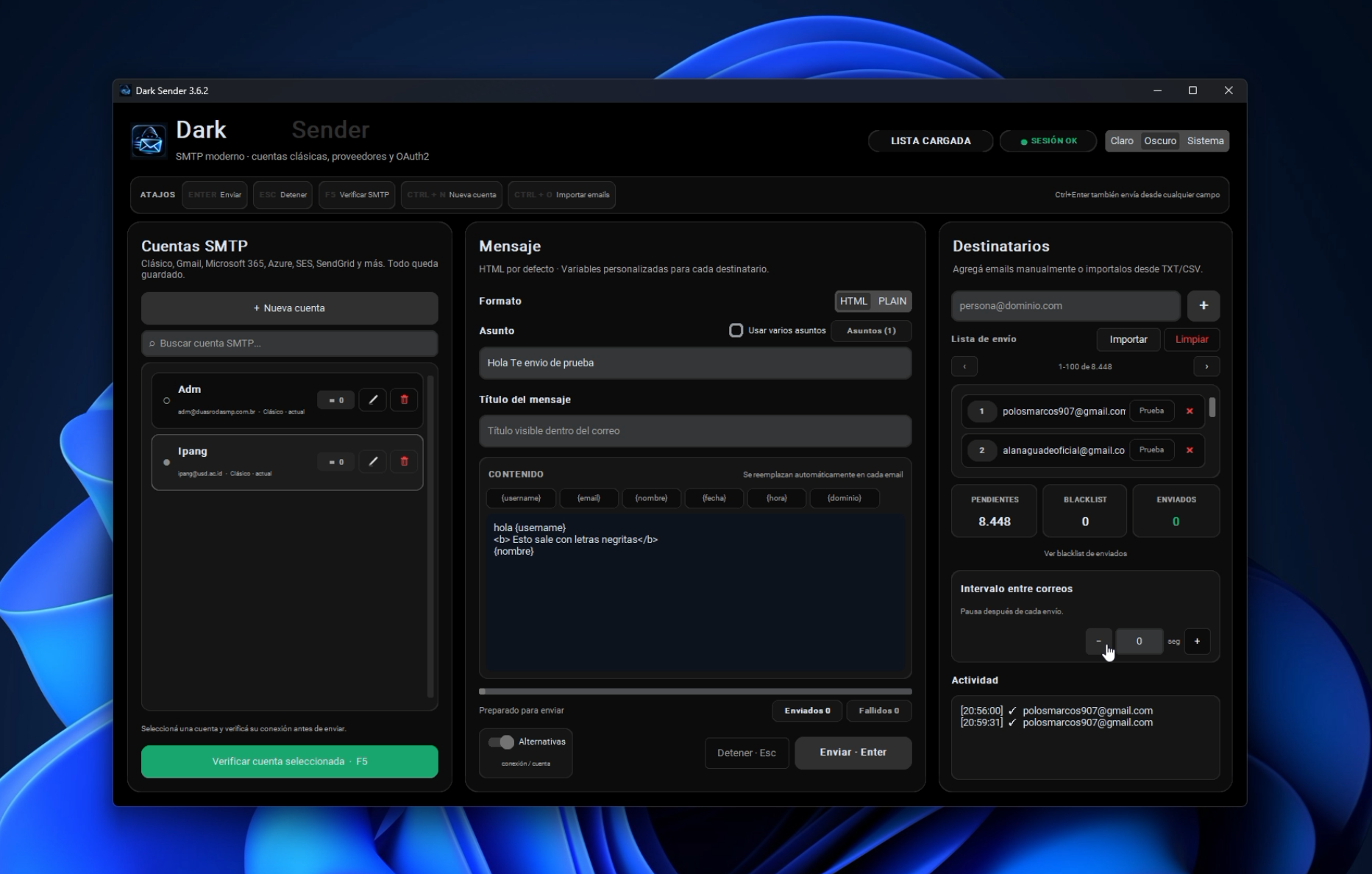The height and width of the screenshot is (874, 1372).
Task: Toggle the Alternativas switch
Action: coord(501,742)
